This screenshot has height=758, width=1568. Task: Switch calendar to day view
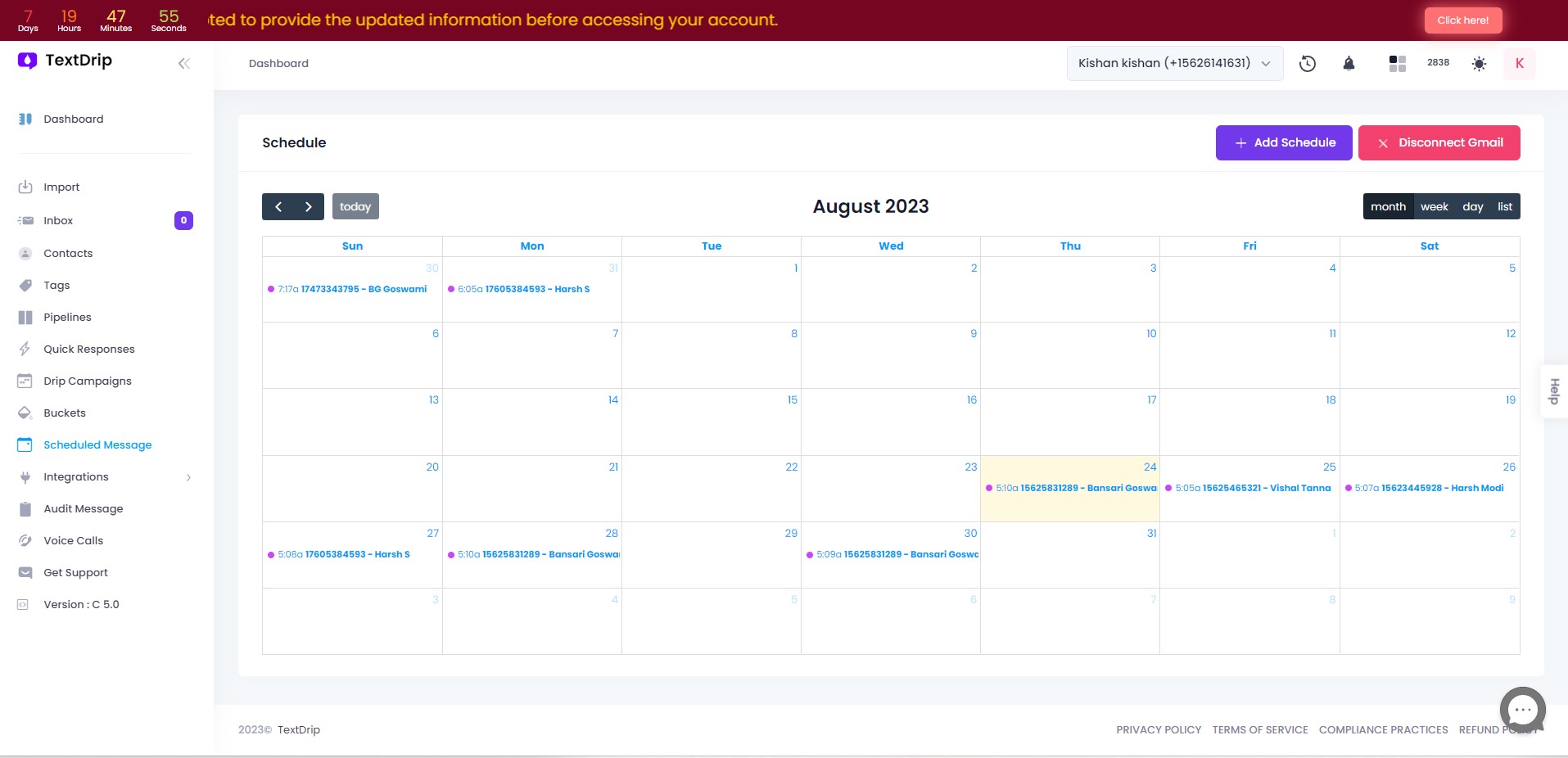pyautogui.click(x=1472, y=207)
